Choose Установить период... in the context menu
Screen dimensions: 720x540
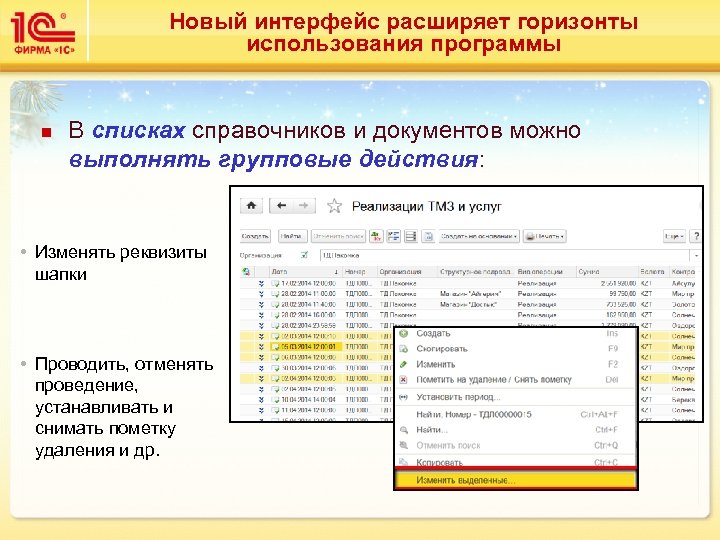point(516,398)
